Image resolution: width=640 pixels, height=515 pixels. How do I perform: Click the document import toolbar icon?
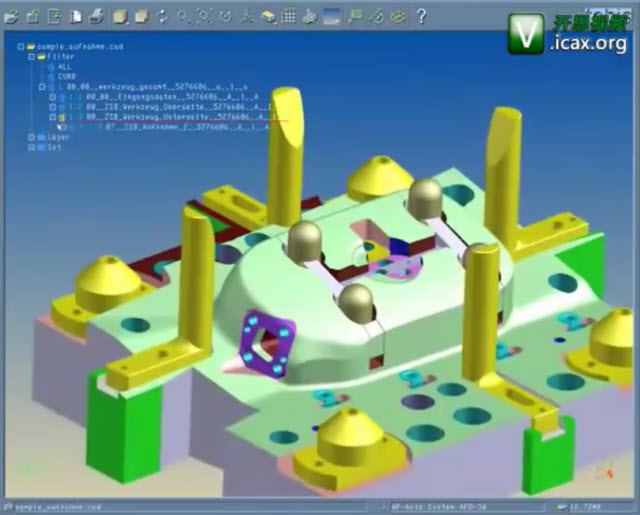(54, 17)
